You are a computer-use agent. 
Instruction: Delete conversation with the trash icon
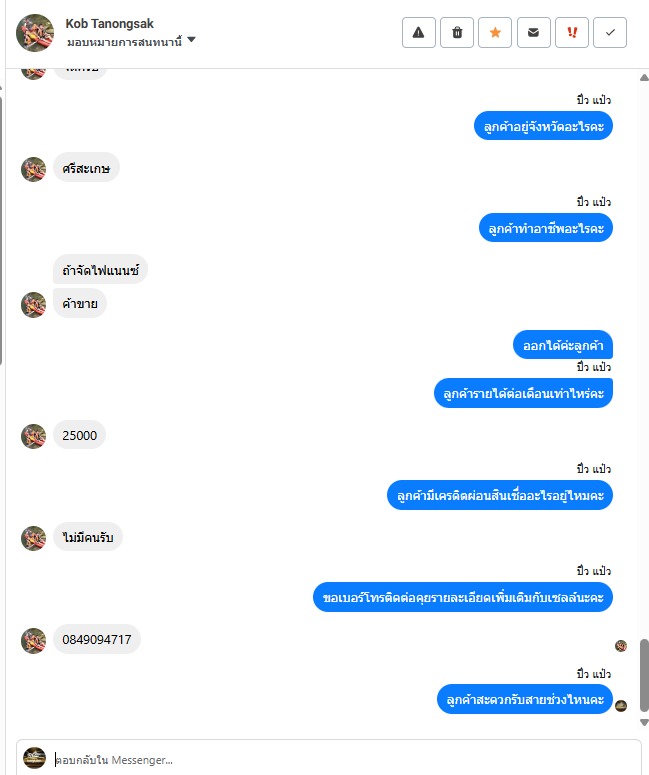point(457,33)
